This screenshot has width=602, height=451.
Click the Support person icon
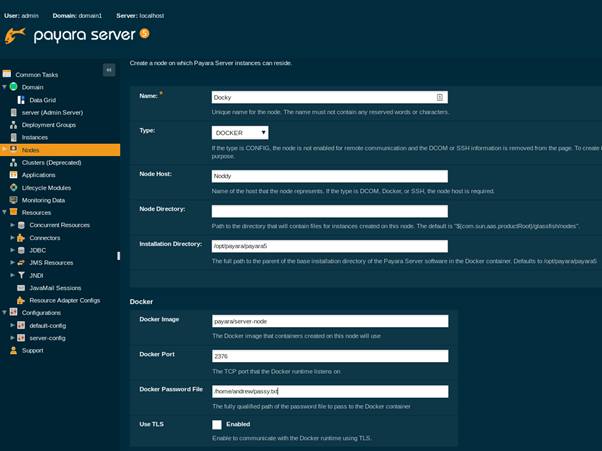pos(14,350)
